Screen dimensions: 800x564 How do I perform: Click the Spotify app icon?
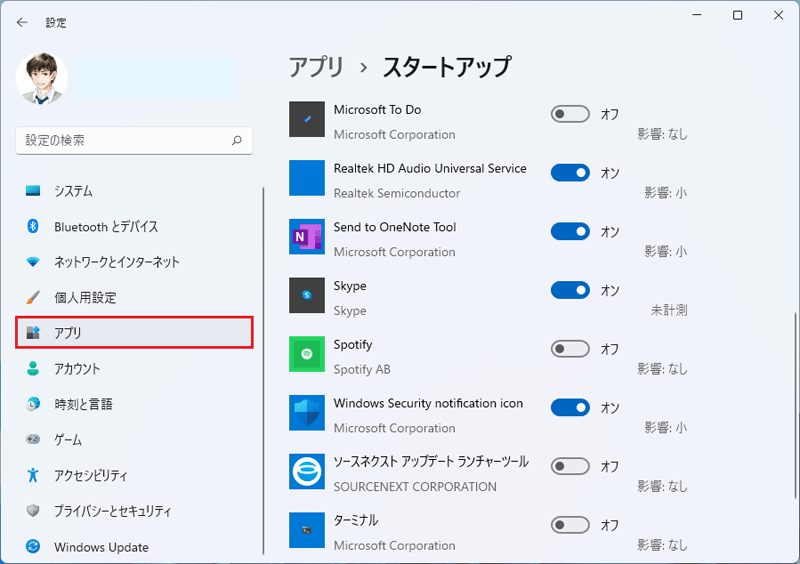click(307, 354)
